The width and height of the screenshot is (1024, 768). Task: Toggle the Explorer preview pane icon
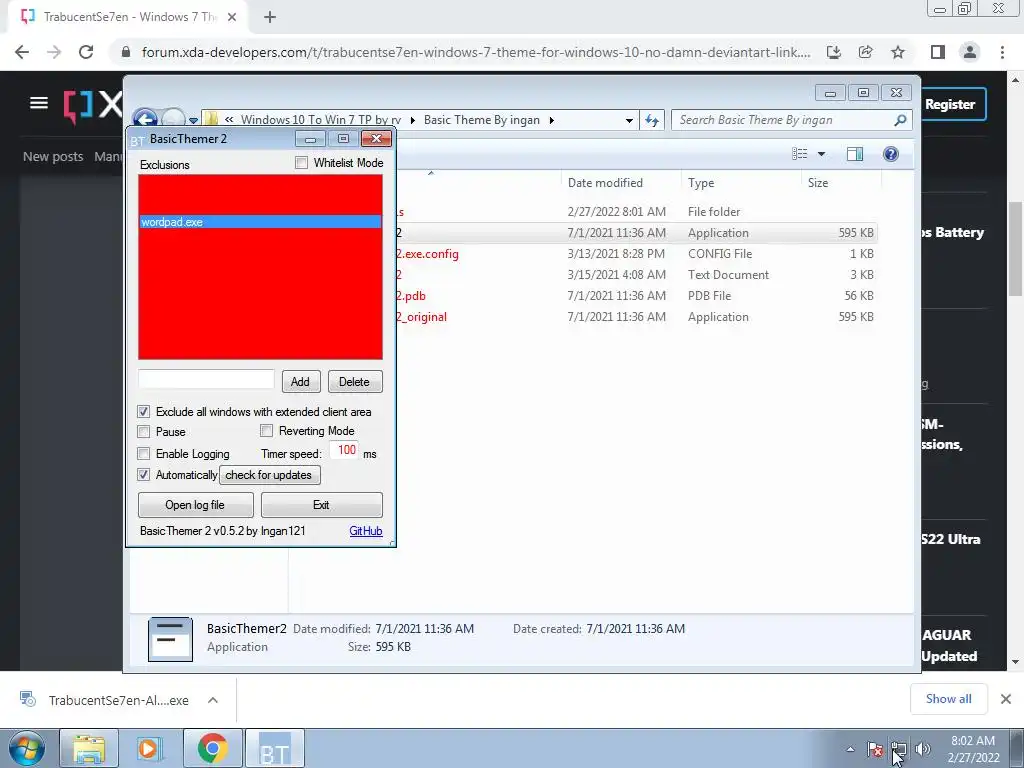(855, 154)
